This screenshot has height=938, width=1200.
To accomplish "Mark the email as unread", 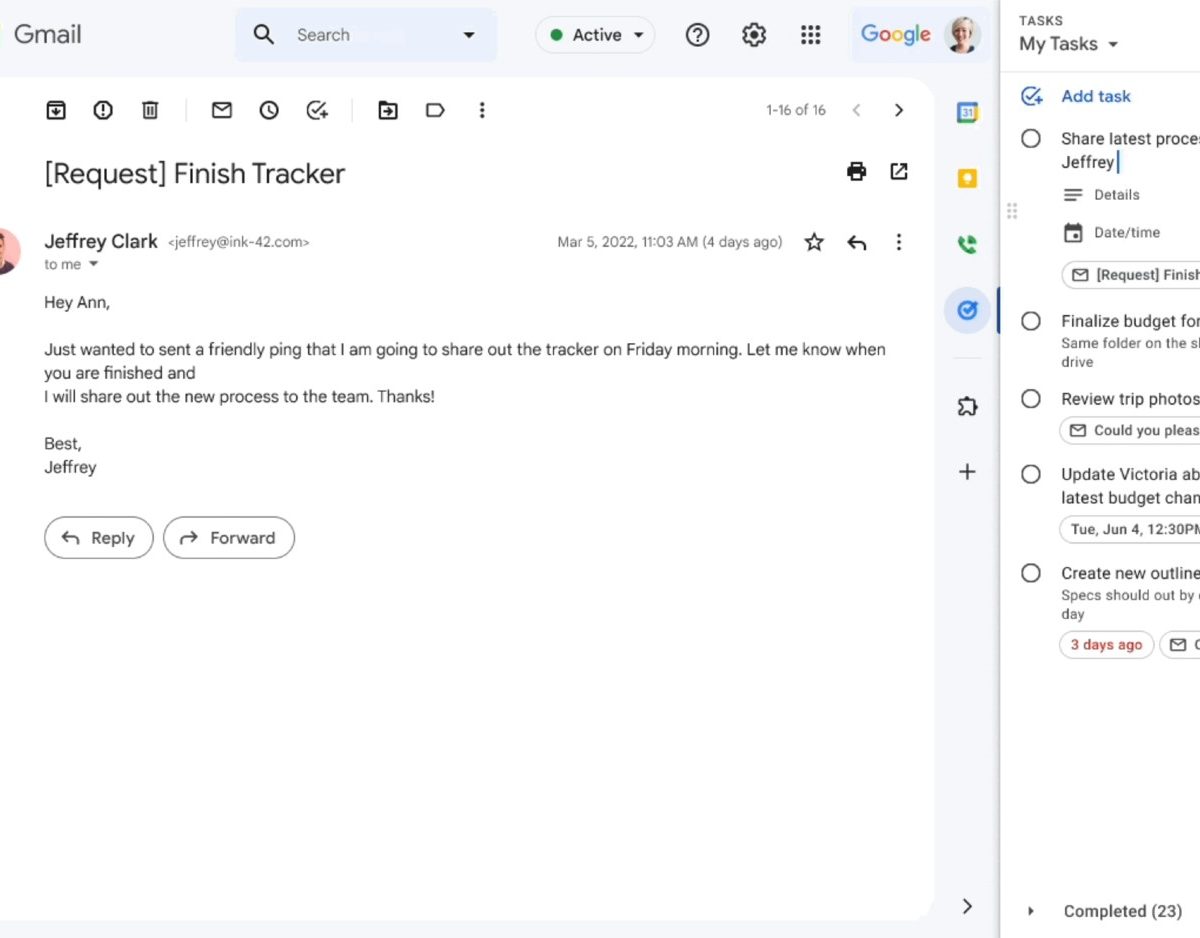I will click(x=222, y=110).
